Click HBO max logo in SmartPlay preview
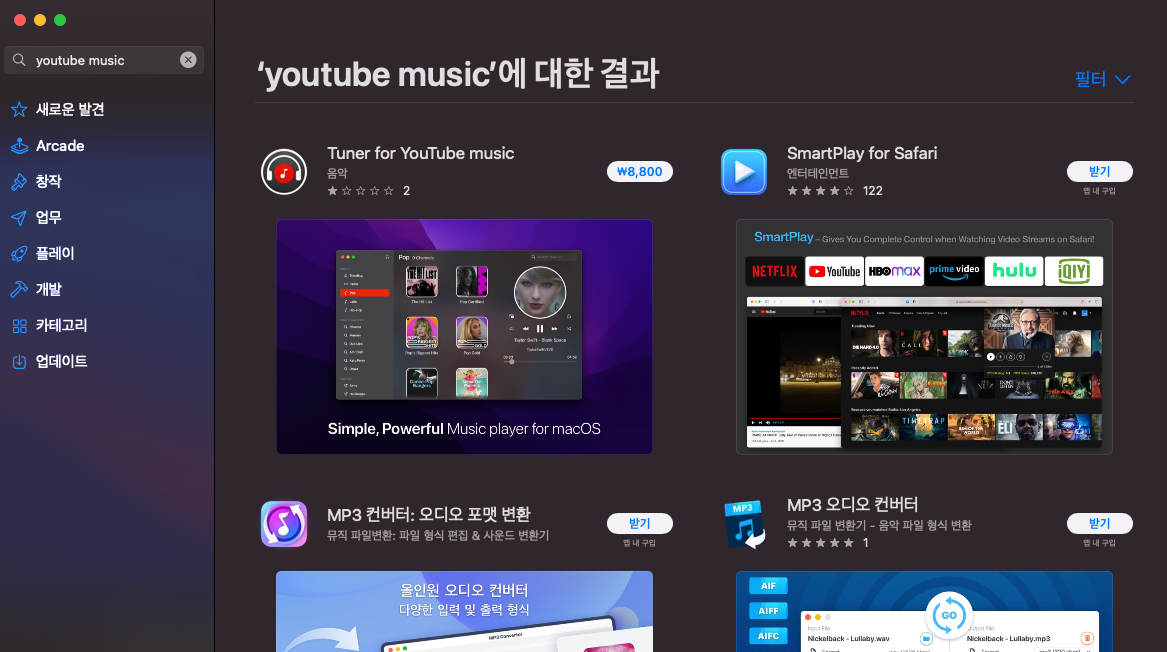The height and width of the screenshot is (652, 1167). click(x=894, y=272)
